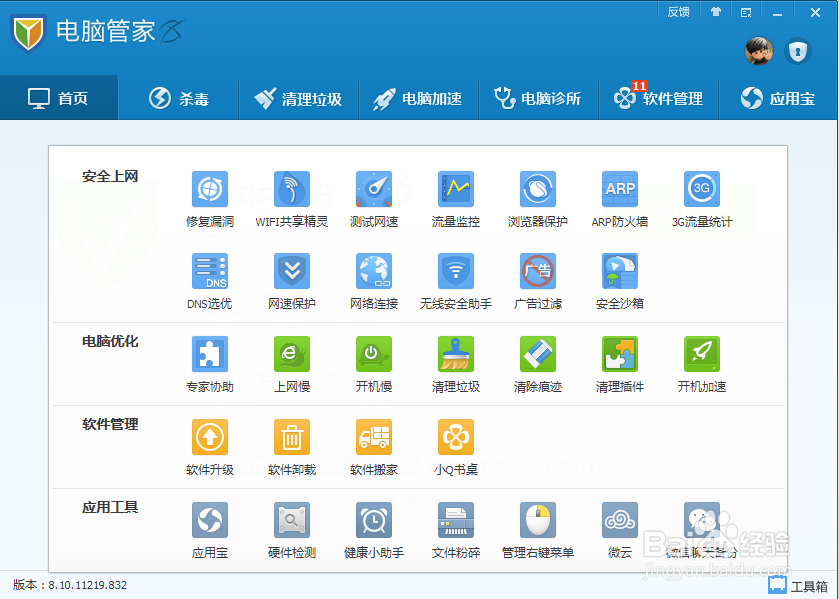
Task: Open 清除痕迹 eraser tool
Action: 538,354
